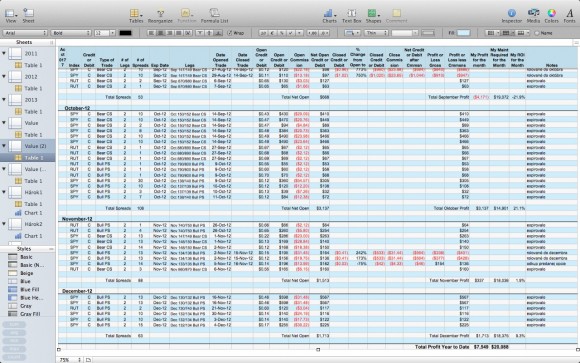Apply currency format with euro button
The width and height of the screenshot is (580, 363).
(272, 33)
